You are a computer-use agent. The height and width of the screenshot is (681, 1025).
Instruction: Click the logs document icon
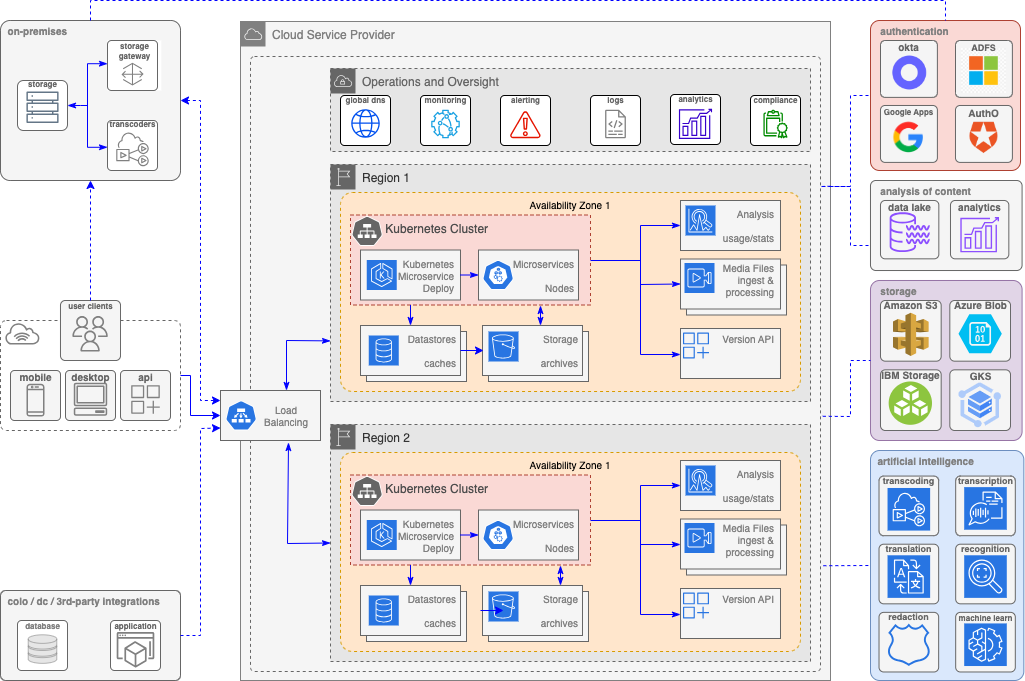614,124
